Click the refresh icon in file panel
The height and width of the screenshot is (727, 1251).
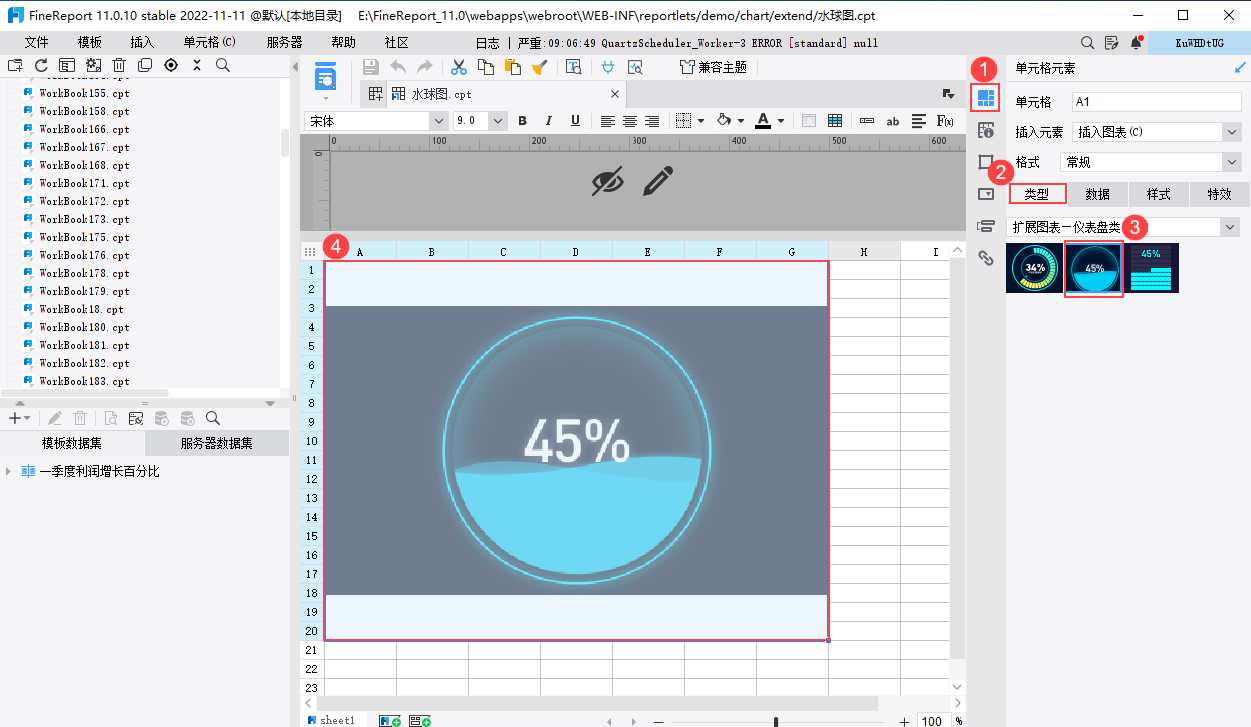(41, 65)
